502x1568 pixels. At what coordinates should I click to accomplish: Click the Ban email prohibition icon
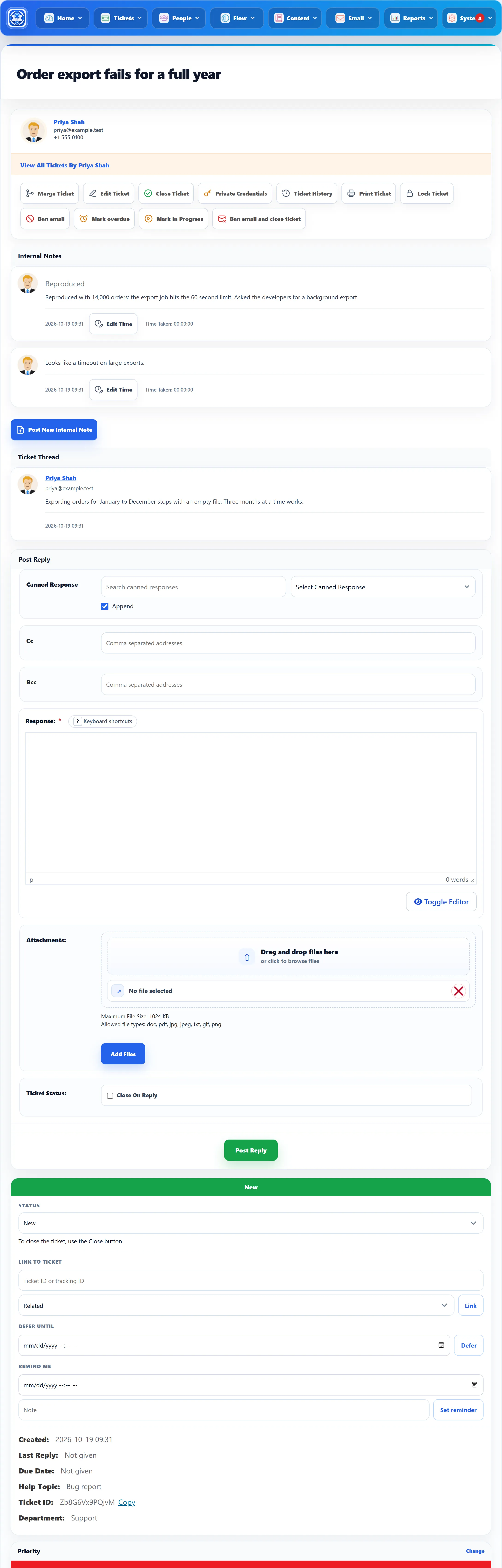pos(30,219)
